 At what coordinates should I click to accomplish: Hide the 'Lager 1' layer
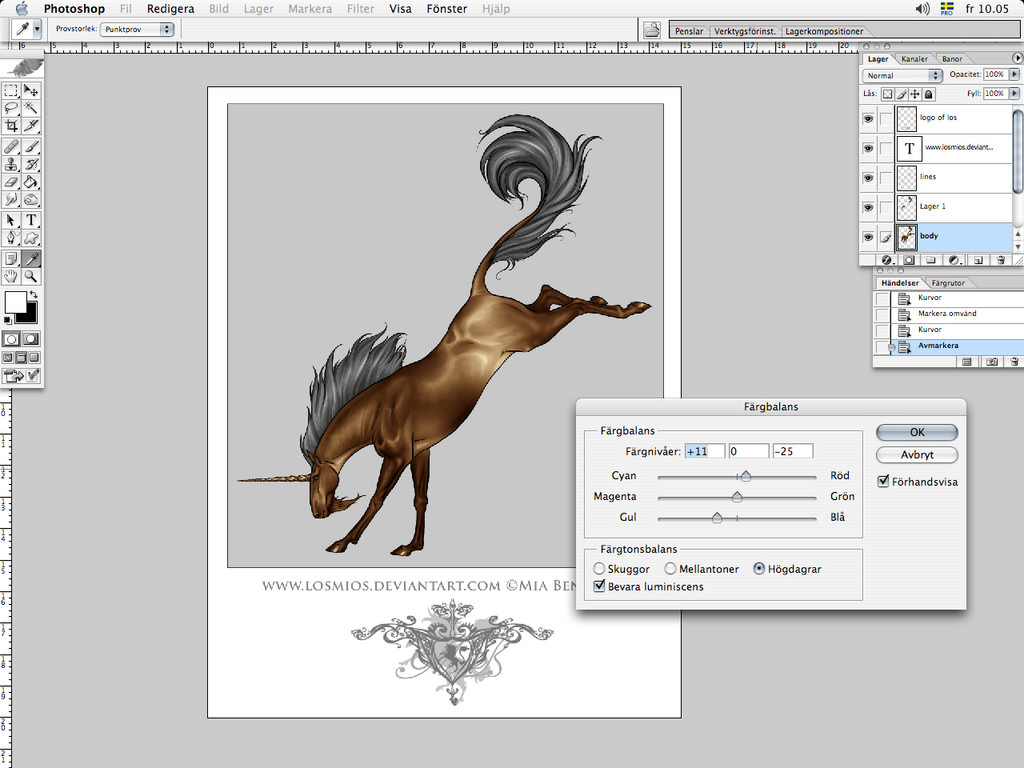868,208
